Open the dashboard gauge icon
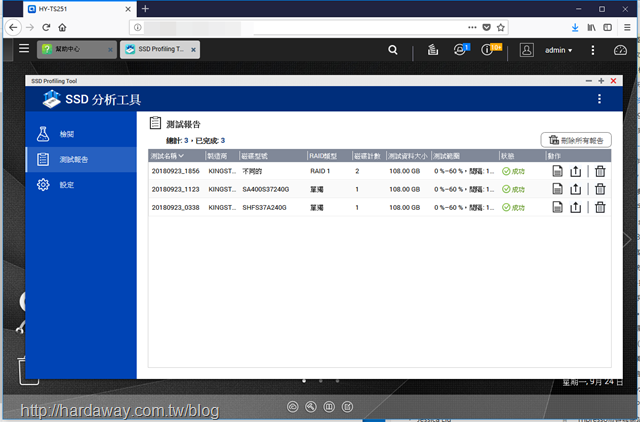This screenshot has height=422, width=640. pyautogui.click(x=620, y=50)
